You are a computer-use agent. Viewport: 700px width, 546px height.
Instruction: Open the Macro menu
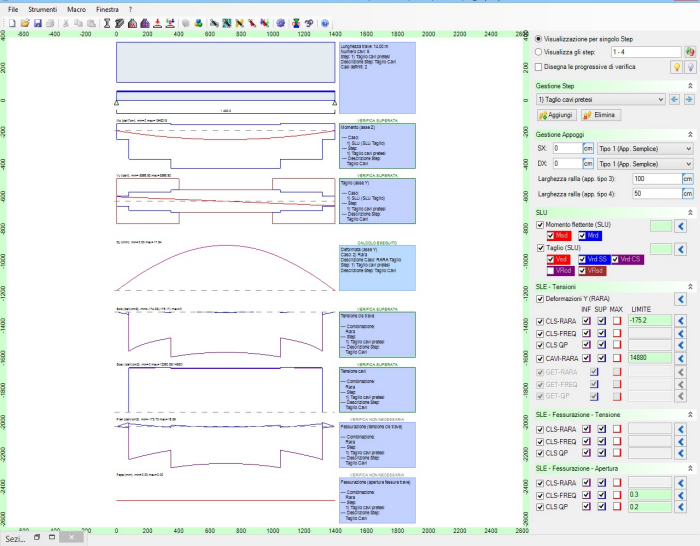(76, 8)
